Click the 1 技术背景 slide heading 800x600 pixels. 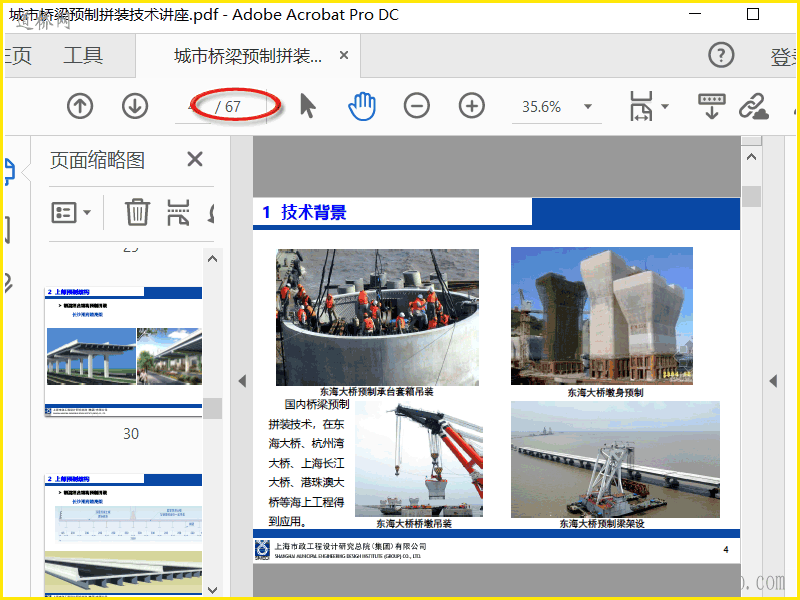tap(305, 212)
